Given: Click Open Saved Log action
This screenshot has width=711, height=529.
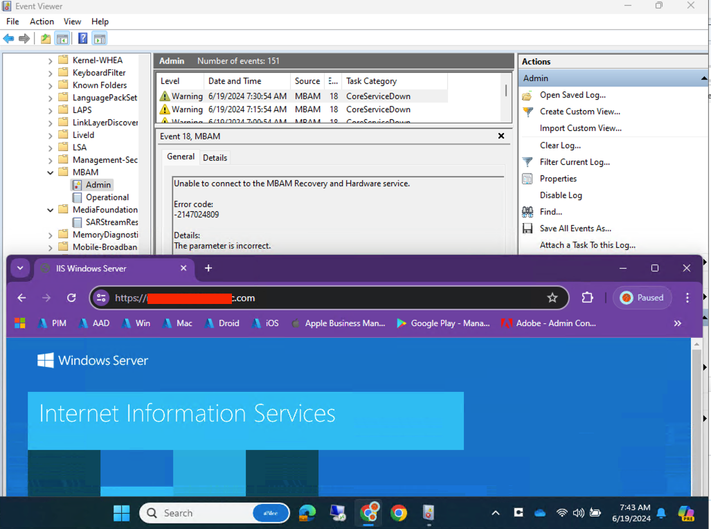Looking at the screenshot, I should coord(572,95).
